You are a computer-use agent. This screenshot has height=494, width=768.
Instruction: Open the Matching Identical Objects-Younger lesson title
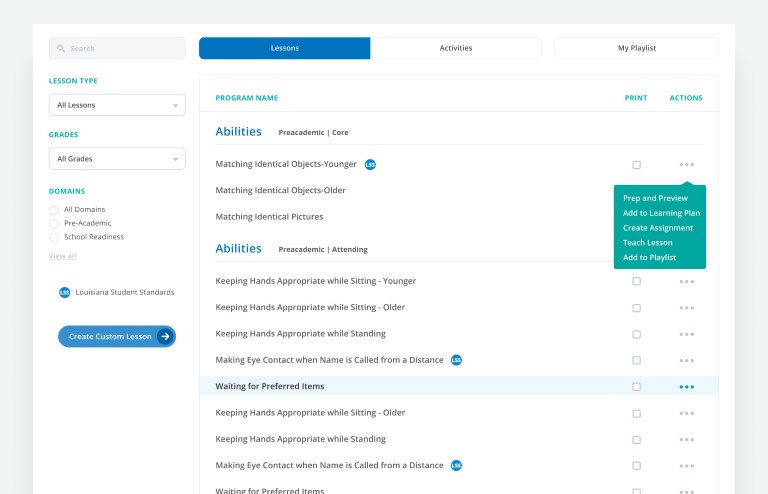(286, 164)
